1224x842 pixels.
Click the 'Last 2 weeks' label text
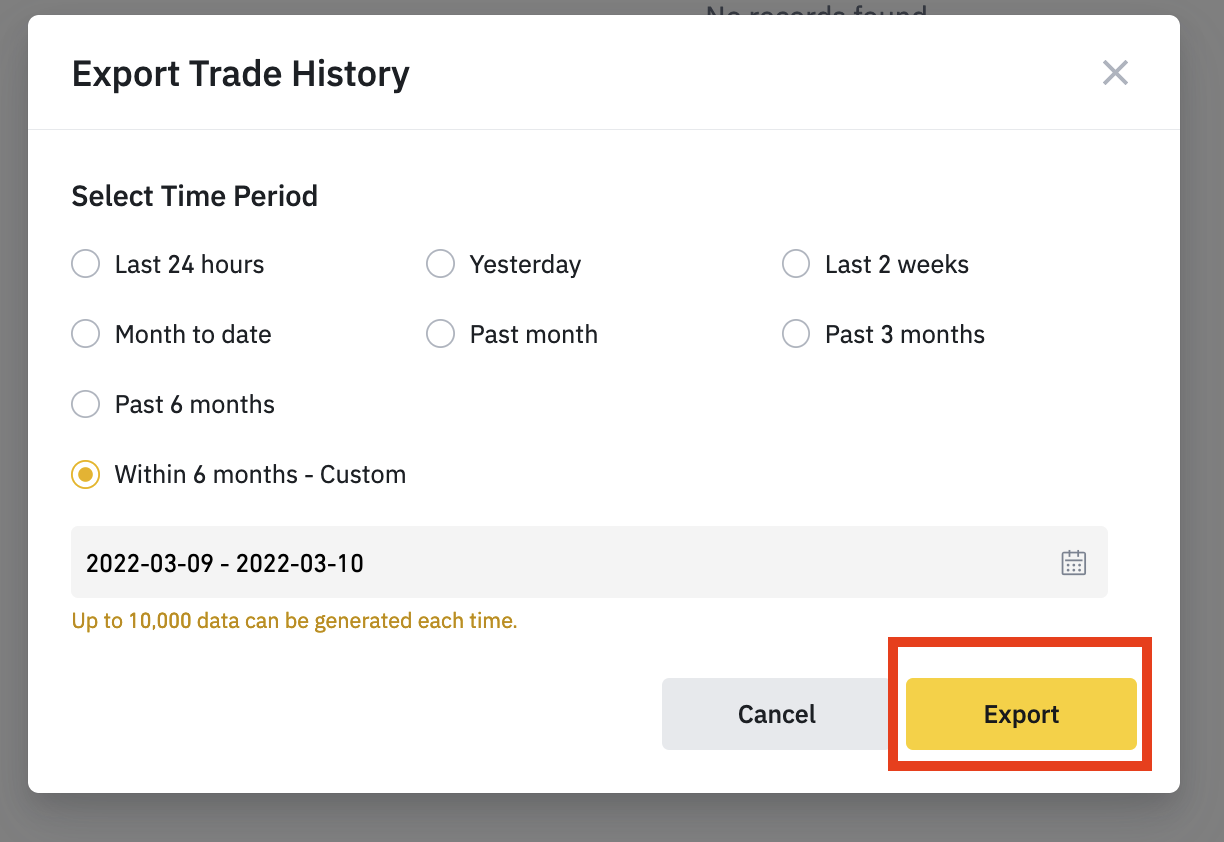point(897,264)
